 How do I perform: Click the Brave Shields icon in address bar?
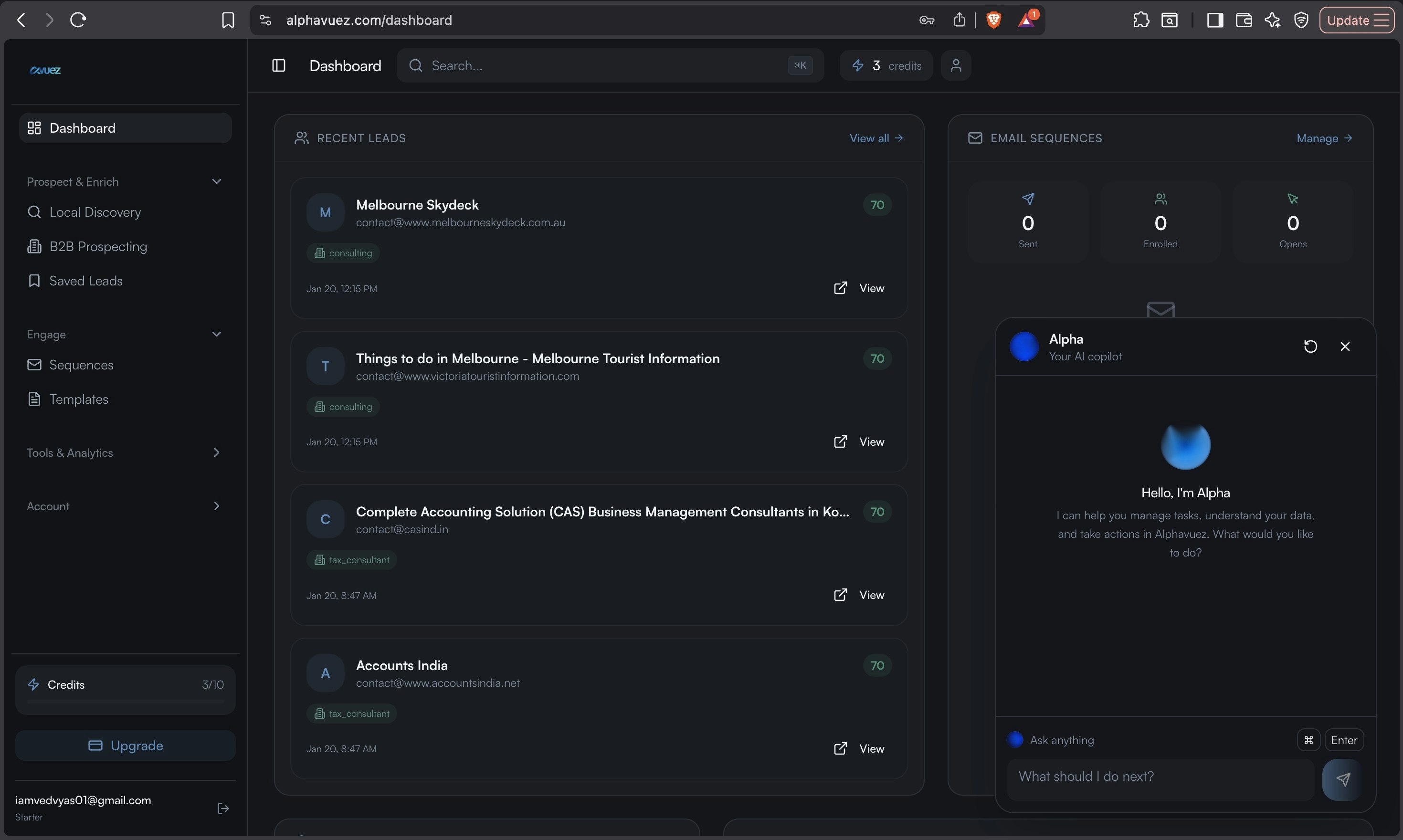pos(994,19)
